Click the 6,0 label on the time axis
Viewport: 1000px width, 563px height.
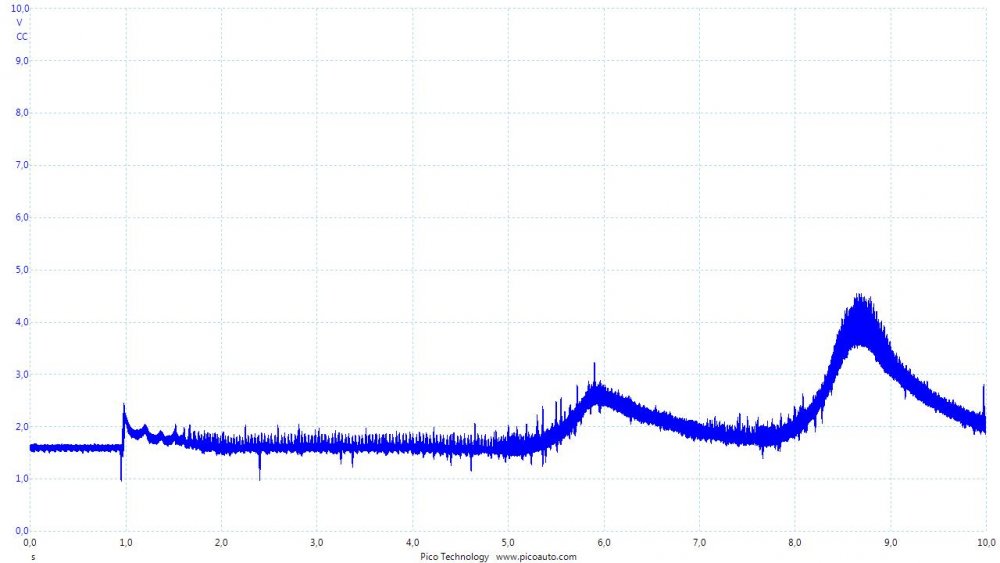pos(604,543)
